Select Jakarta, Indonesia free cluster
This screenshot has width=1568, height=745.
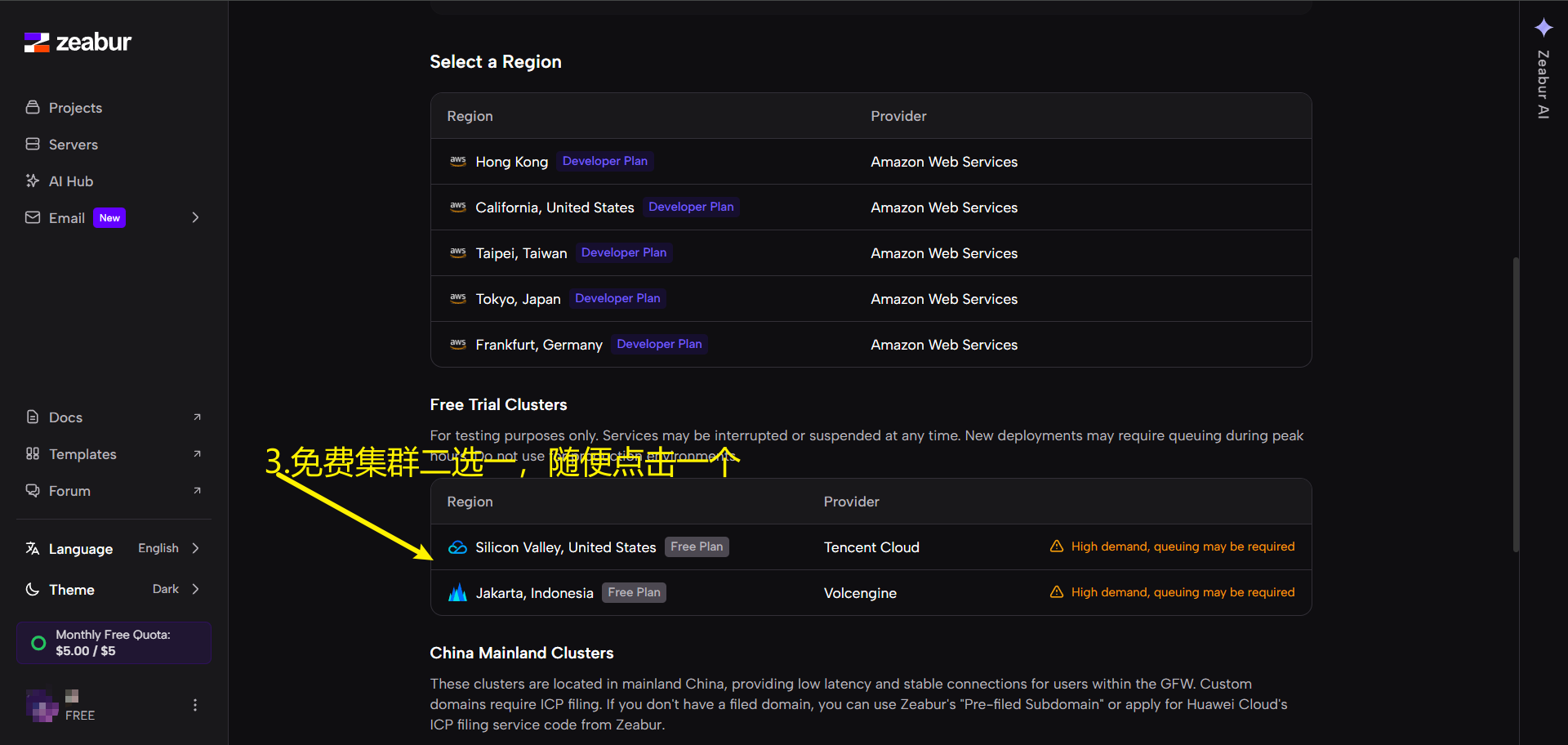871,593
